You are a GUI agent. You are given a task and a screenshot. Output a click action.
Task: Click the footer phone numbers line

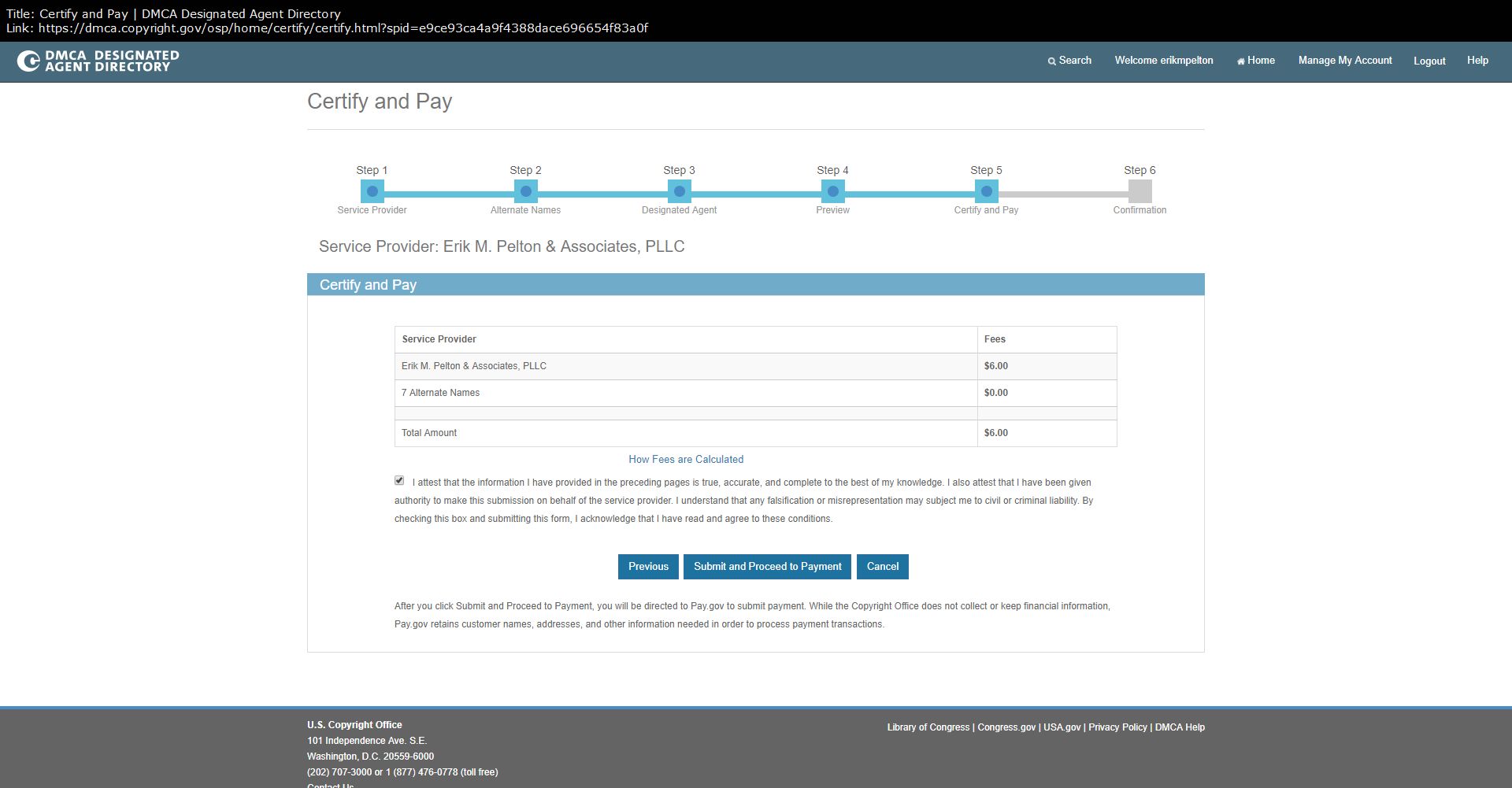[402, 772]
